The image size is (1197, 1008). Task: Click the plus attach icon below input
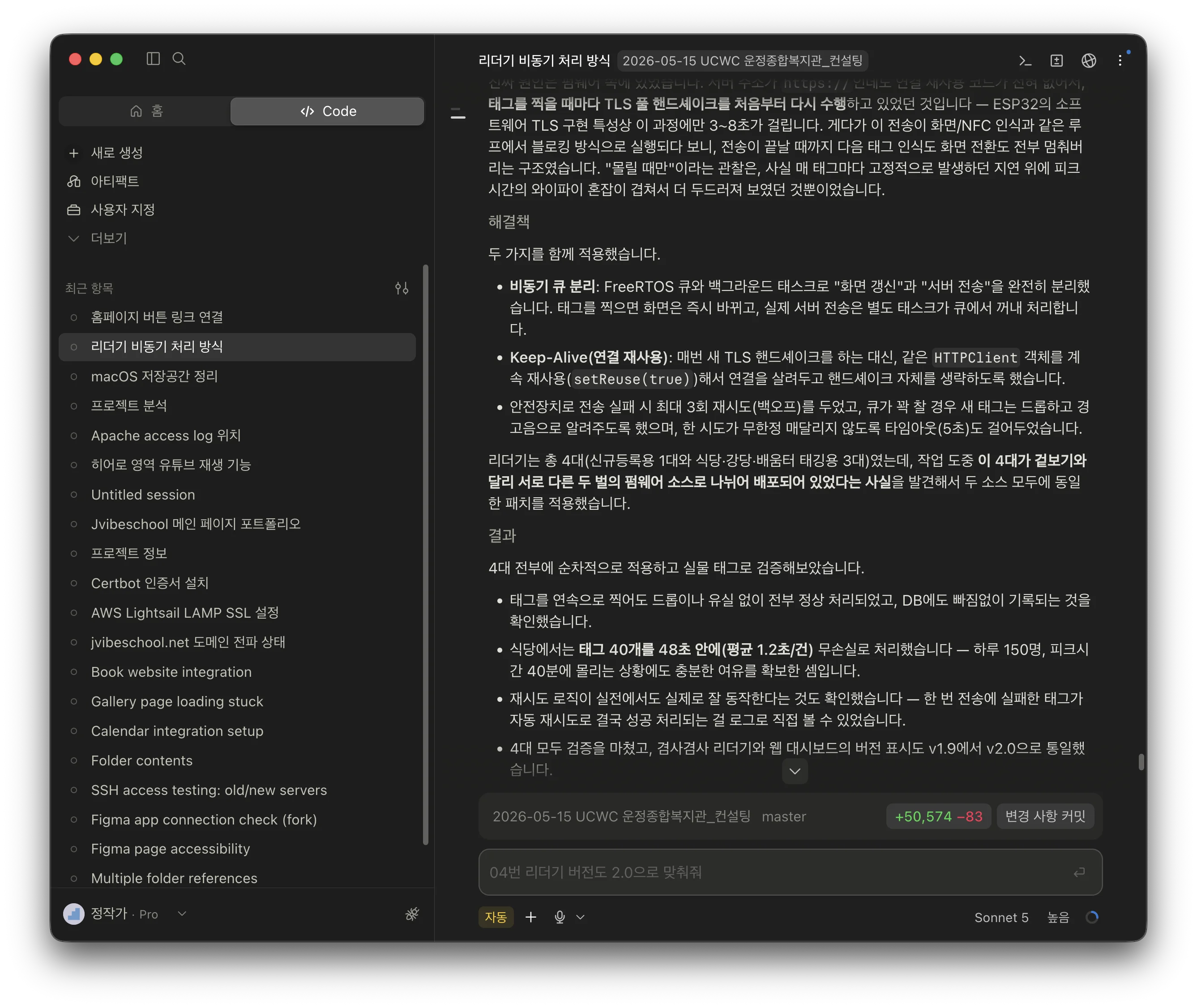[x=531, y=917]
